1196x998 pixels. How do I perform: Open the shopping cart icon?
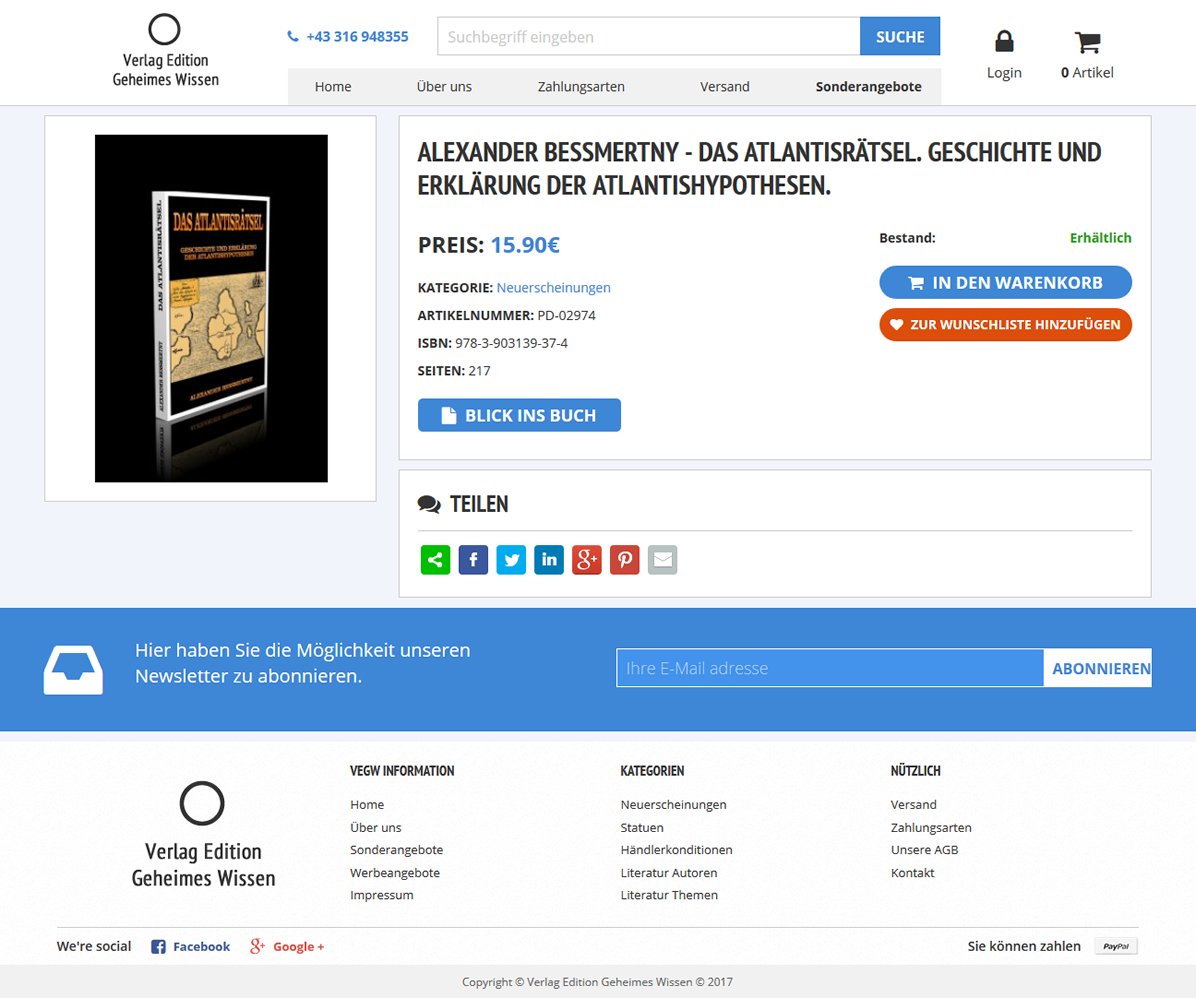1087,42
